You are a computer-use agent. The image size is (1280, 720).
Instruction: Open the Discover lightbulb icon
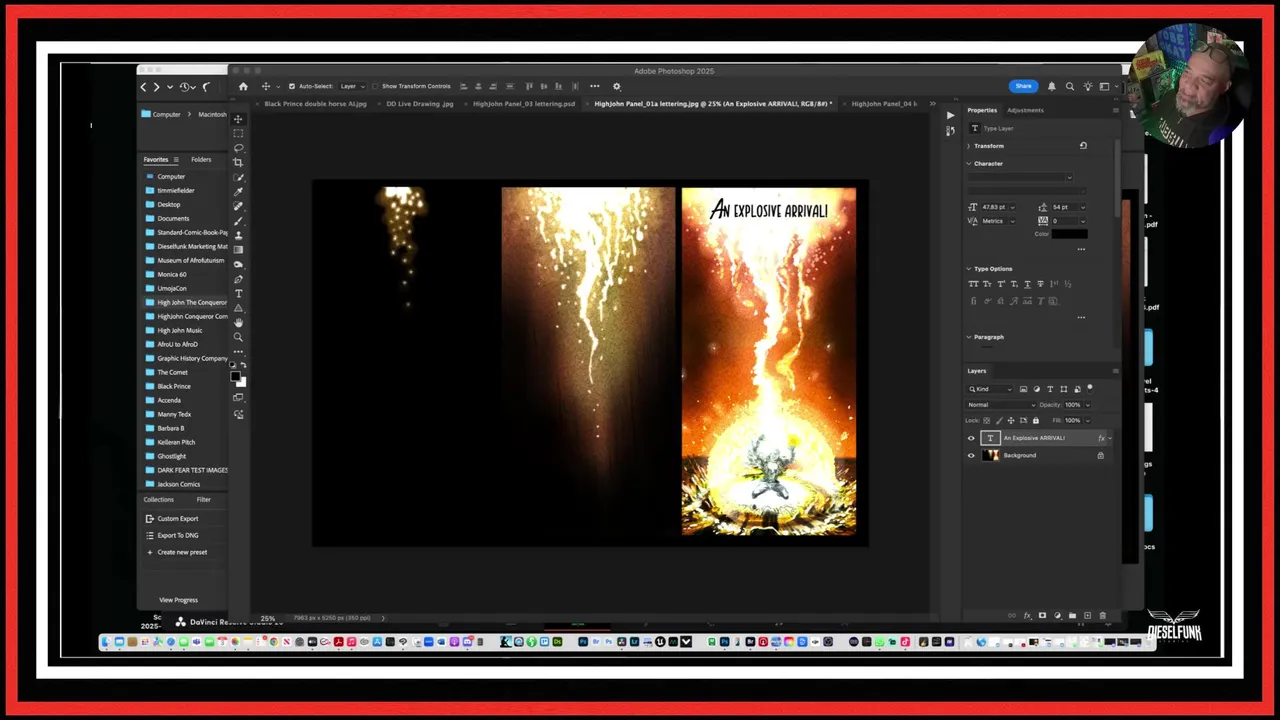pyautogui.click(x=1087, y=86)
